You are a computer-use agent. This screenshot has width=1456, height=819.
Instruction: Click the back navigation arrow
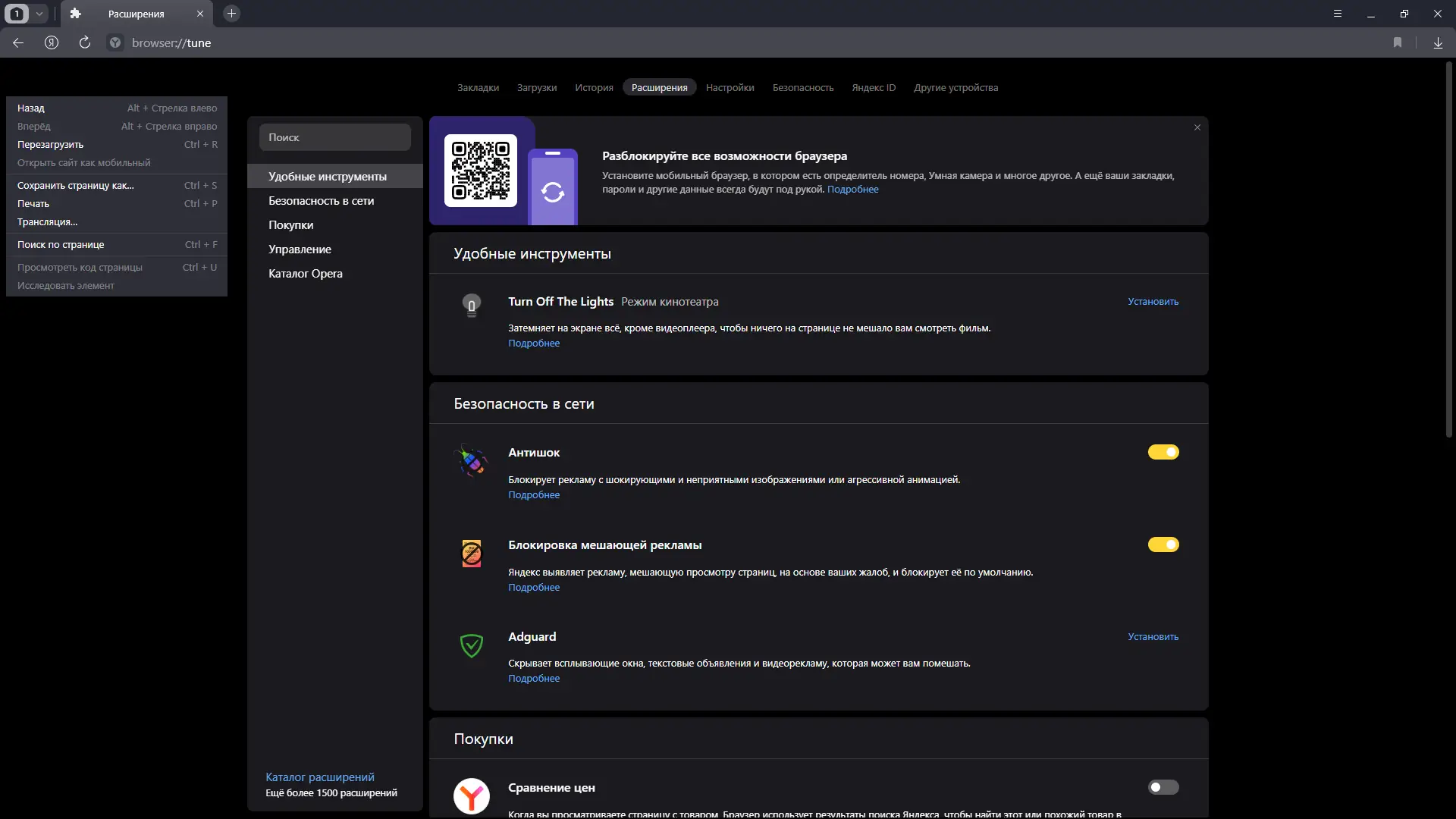pyautogui.click(x=18, y=43)
